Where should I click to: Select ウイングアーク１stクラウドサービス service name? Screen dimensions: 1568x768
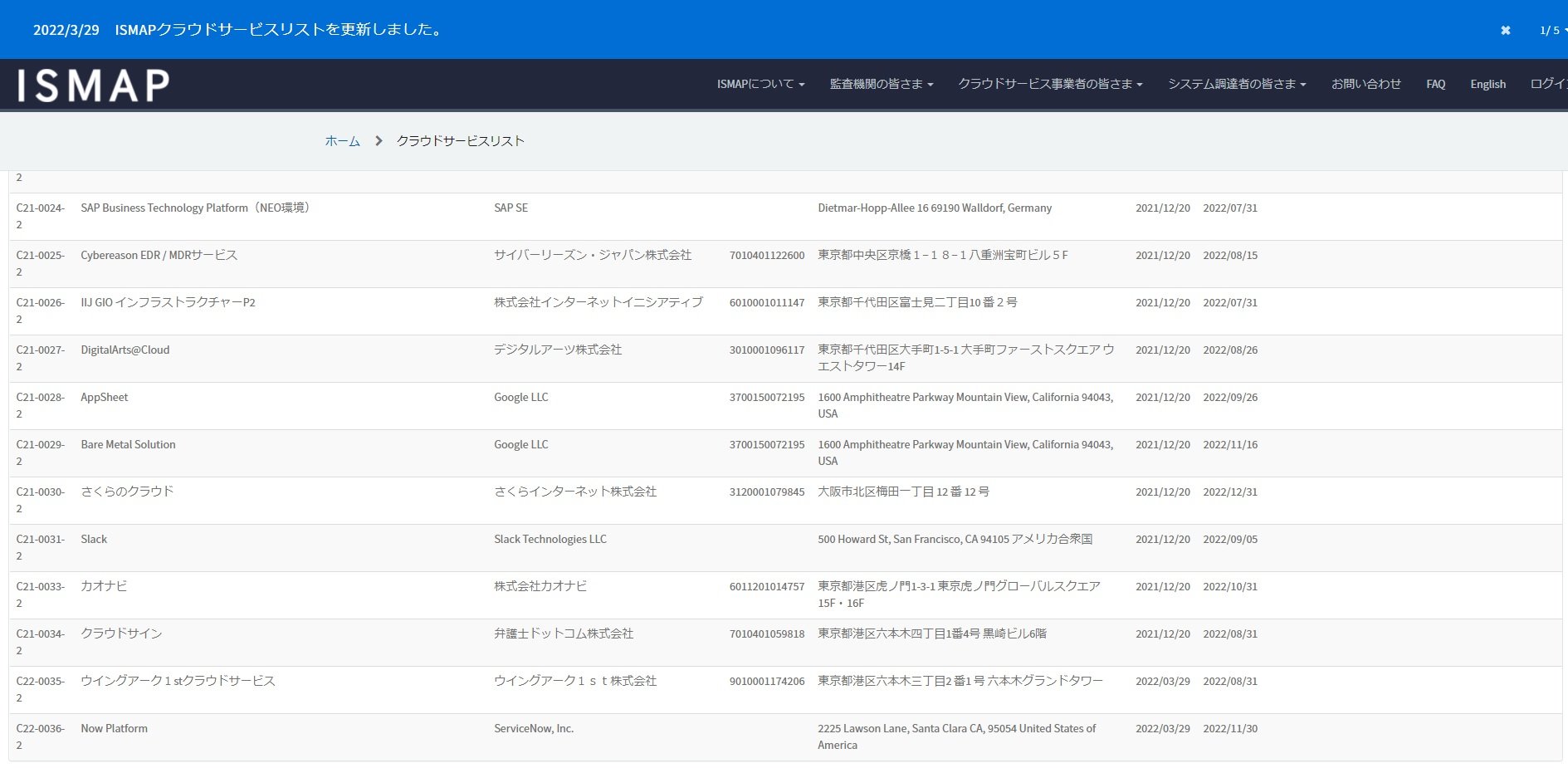(178, 681)
